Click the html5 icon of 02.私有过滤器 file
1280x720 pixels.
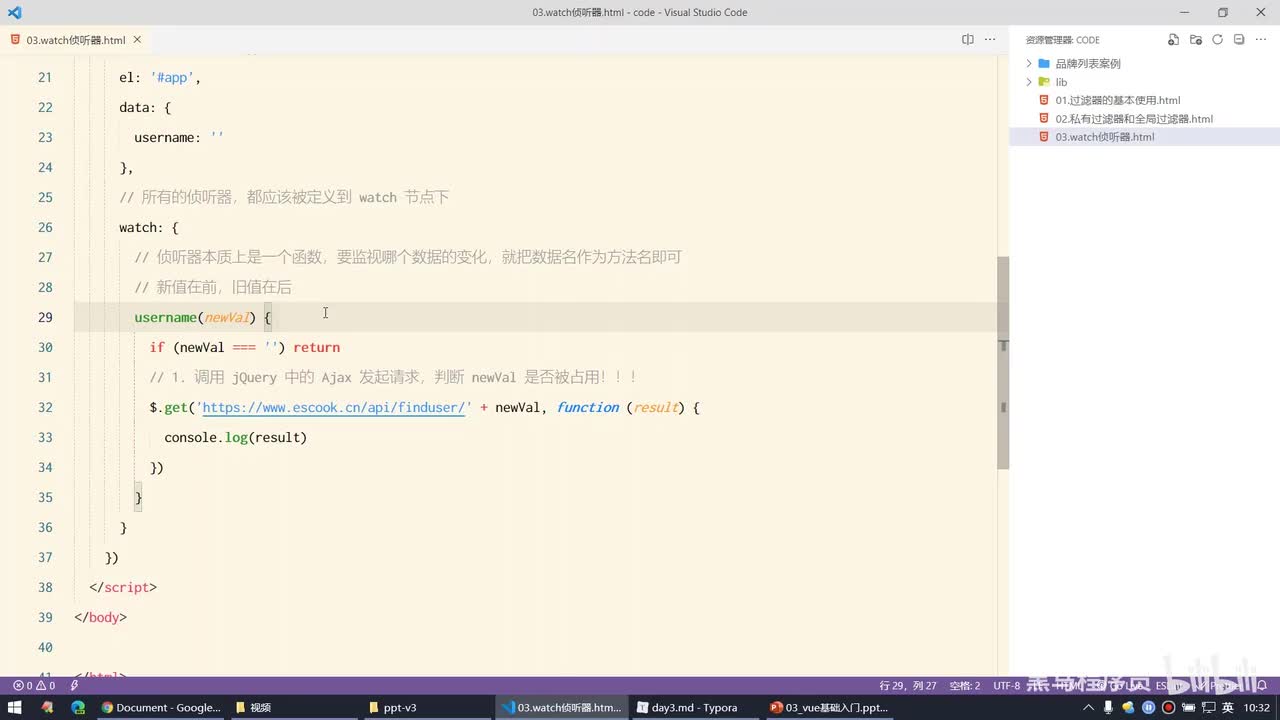click(x=1044, y=119)
